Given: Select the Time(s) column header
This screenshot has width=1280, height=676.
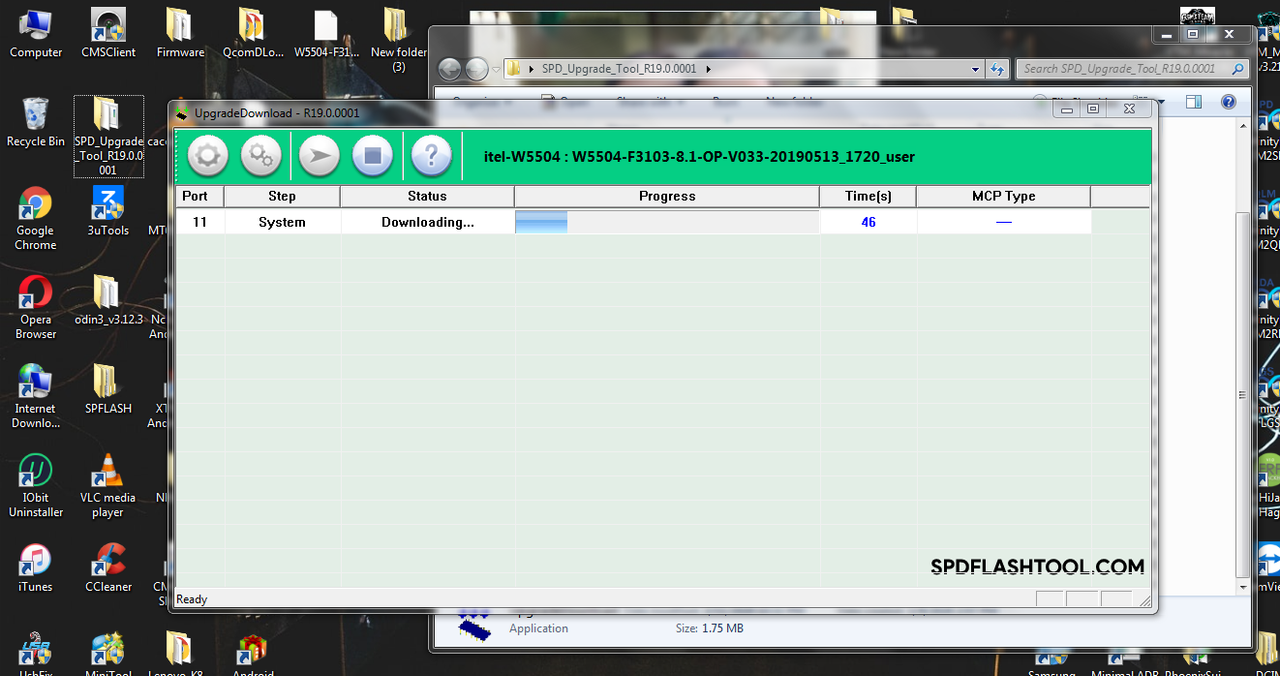Looking at the screenshot, I should (x=868, y=196).
